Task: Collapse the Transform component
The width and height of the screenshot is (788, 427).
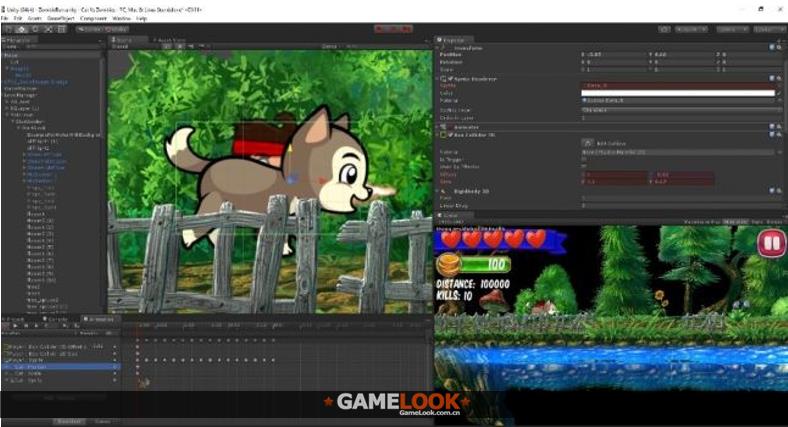Action: (x=438, y=48)
